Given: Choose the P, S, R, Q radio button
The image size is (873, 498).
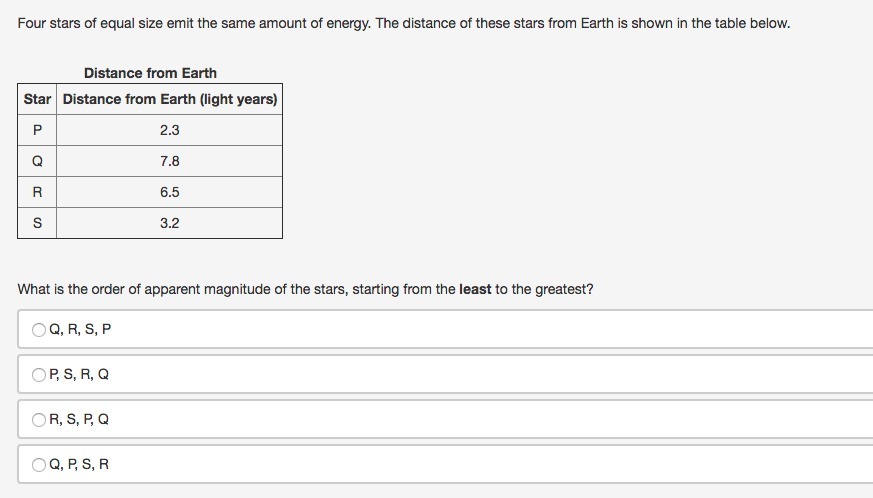Looking at the screenshot, I should tap(38, 375).
